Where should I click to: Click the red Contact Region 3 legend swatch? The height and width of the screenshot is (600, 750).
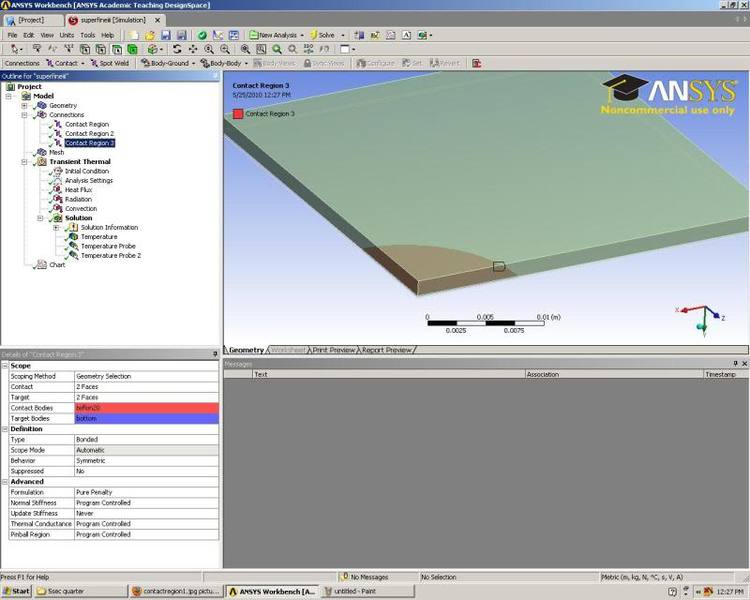tap(238, 114)
